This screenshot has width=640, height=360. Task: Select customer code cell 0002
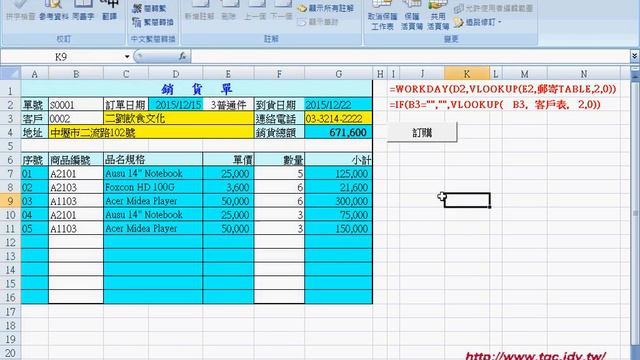point(76,119)
